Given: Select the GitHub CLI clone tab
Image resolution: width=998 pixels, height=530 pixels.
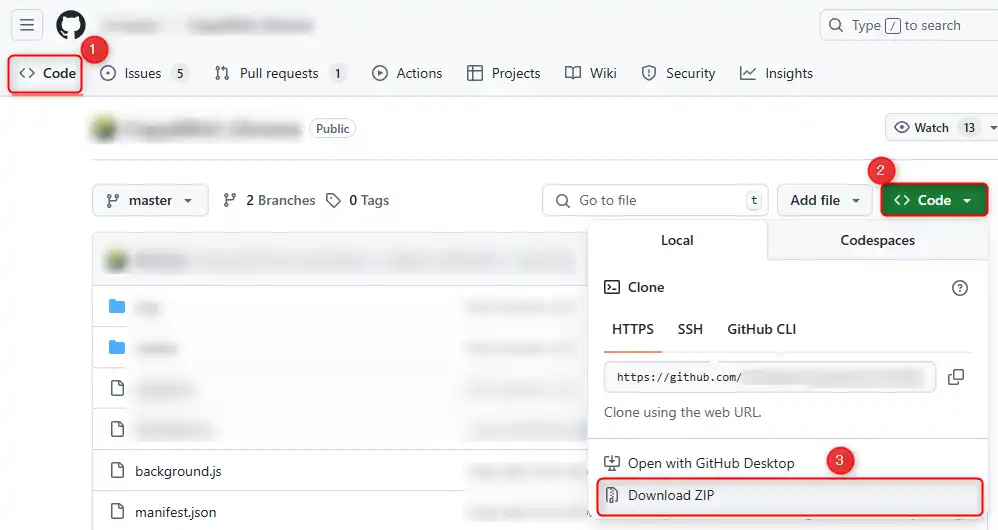Looking at the screenshot, I should [x=761, y=330].
